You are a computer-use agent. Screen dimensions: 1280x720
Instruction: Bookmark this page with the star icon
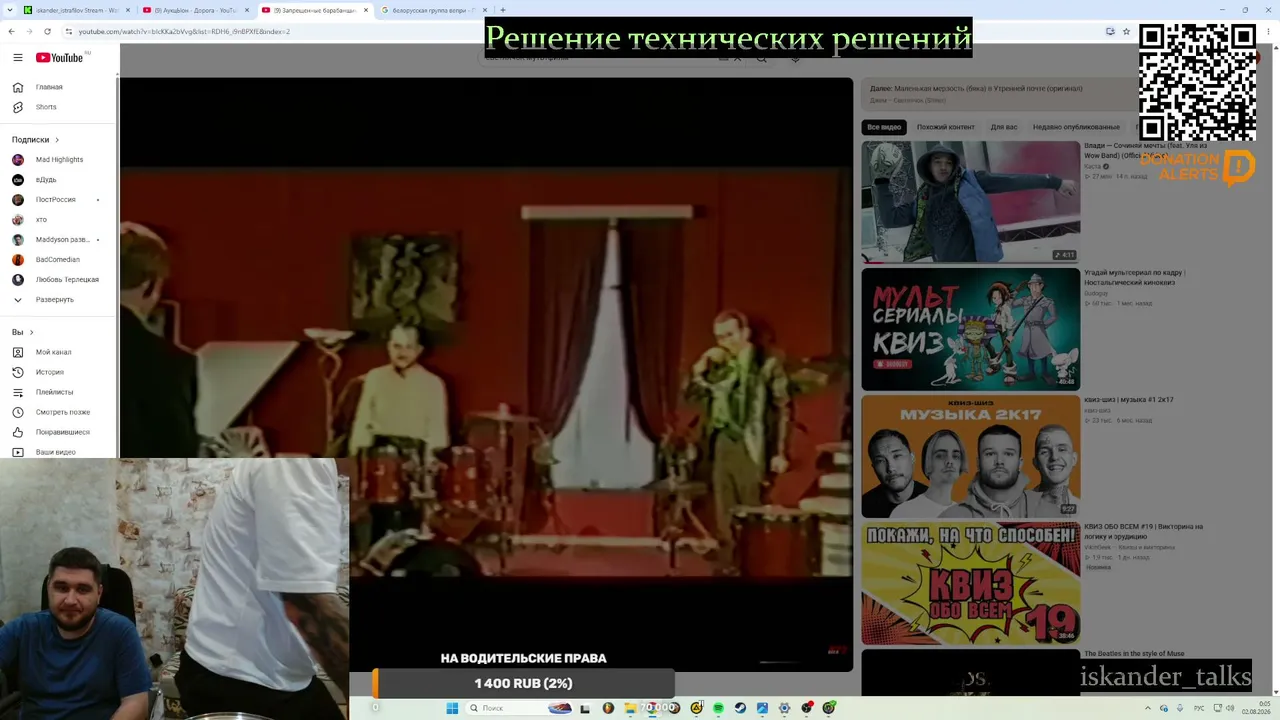[1126, 31]
